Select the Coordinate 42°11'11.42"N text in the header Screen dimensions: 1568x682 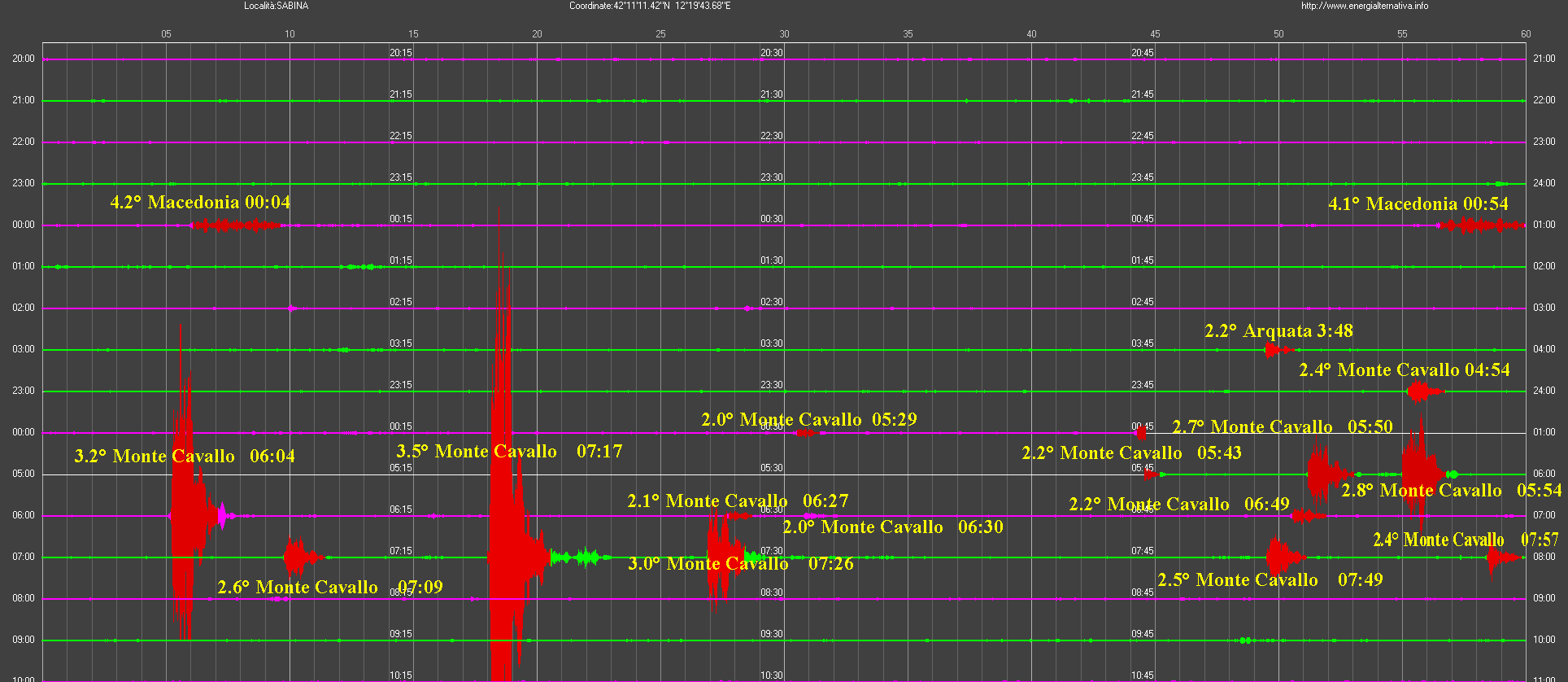coord(620,6)
